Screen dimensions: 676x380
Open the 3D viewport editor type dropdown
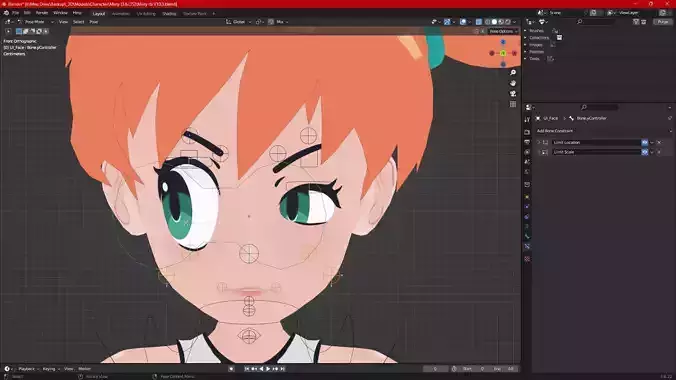[9, 22]
